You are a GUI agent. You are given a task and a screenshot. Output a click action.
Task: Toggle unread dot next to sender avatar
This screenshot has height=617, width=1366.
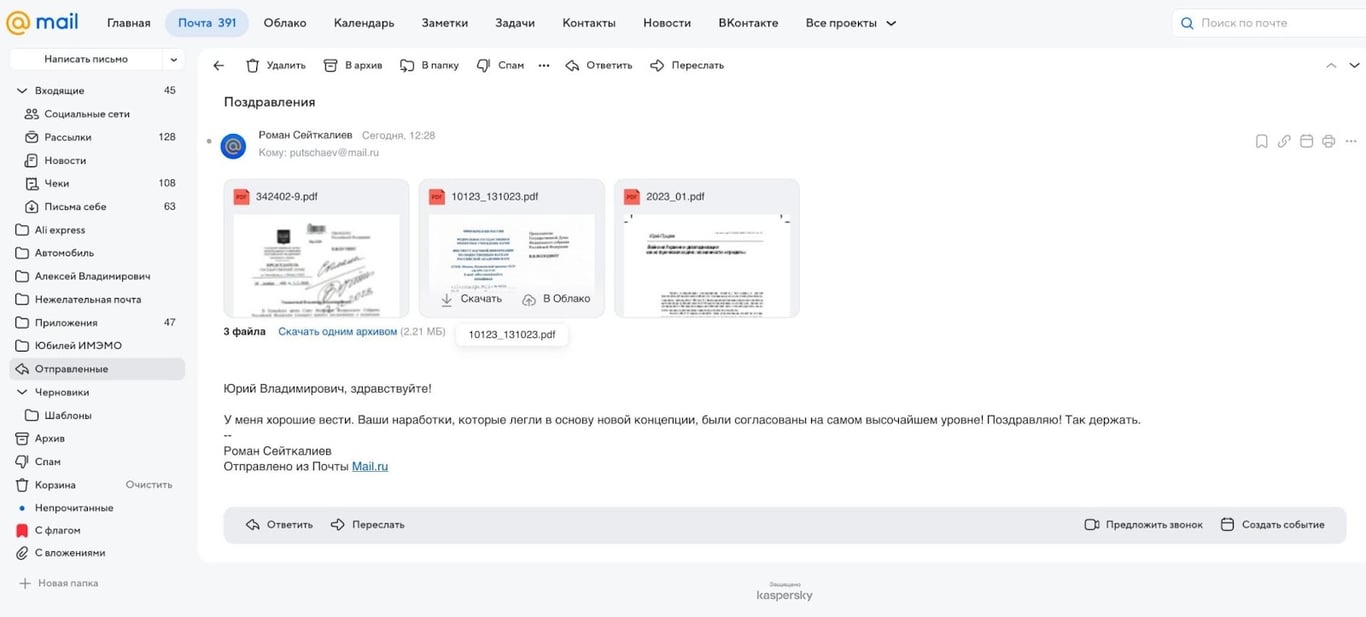coord(209,142)
